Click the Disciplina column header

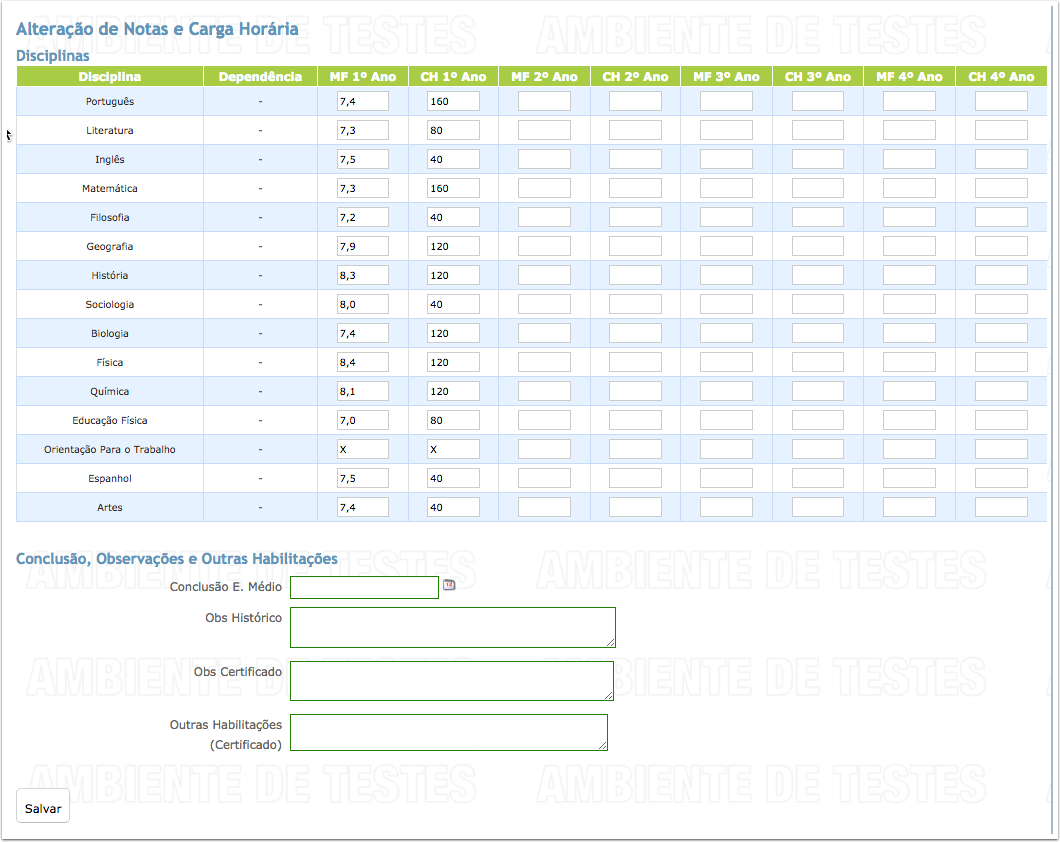tap(110, 76)
